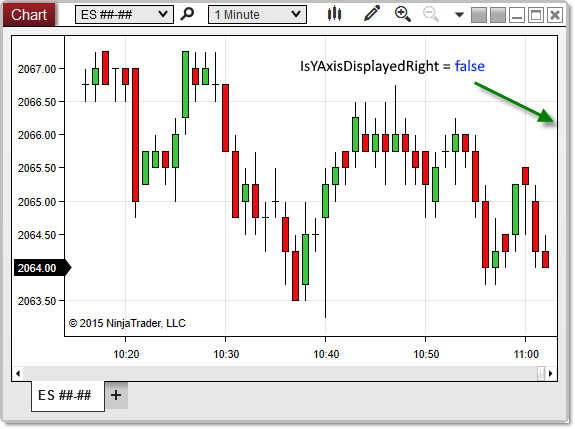Click the Chart title label
The image size is (575, 429).
pos(29,15)
